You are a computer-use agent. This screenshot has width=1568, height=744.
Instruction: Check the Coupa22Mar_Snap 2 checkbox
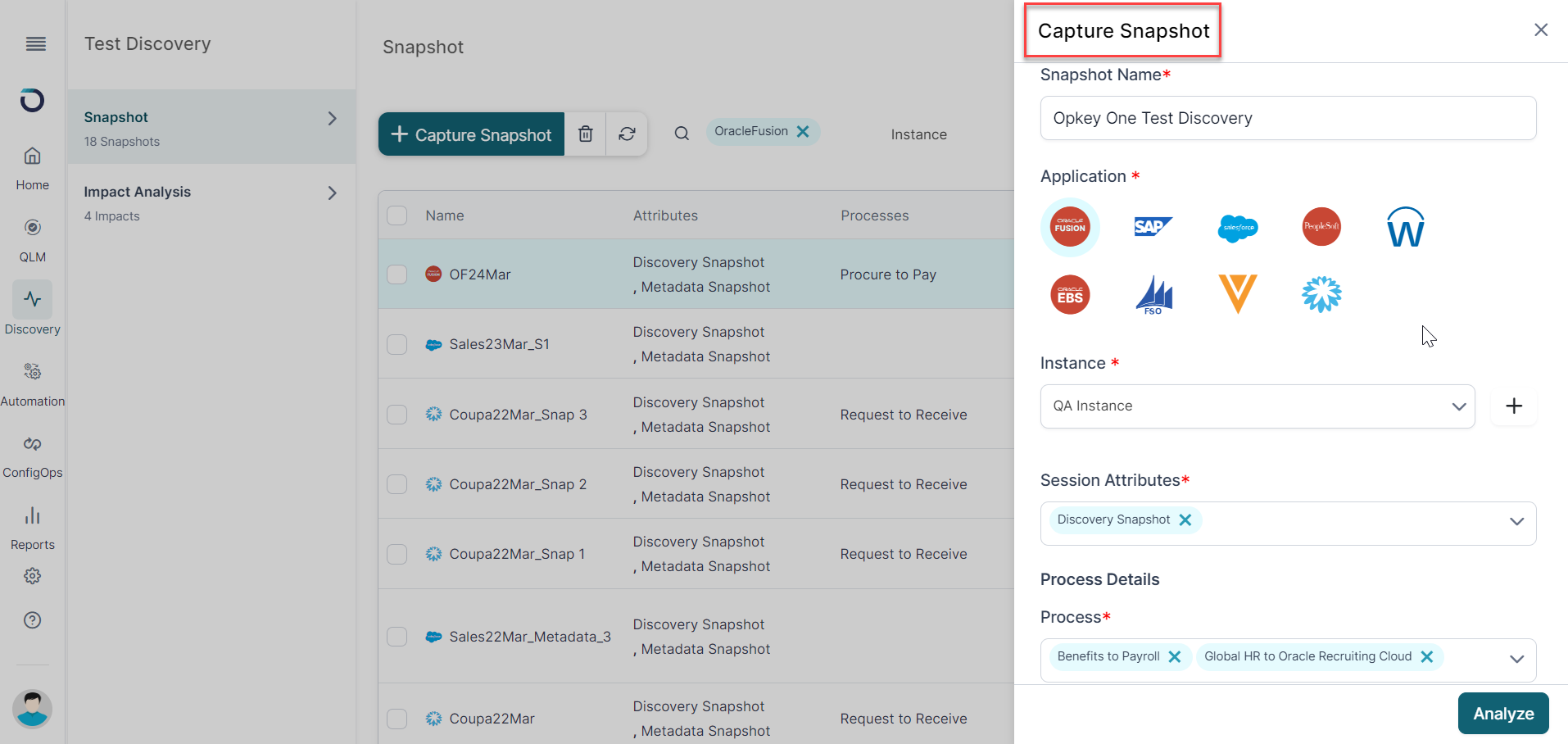[397, 484]
